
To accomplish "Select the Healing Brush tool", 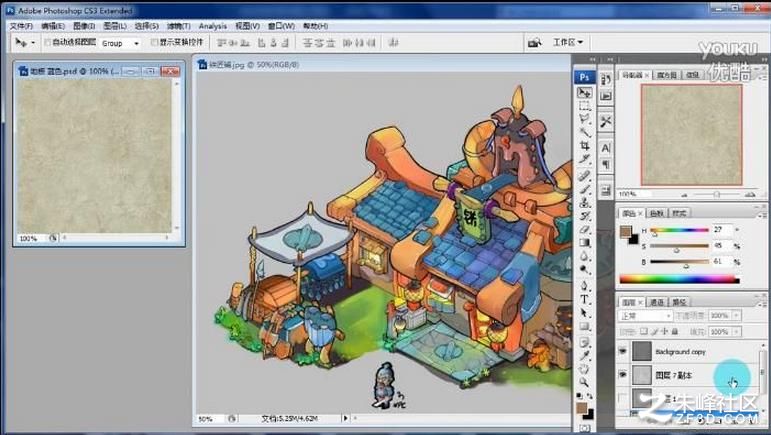I will [584, 176].
